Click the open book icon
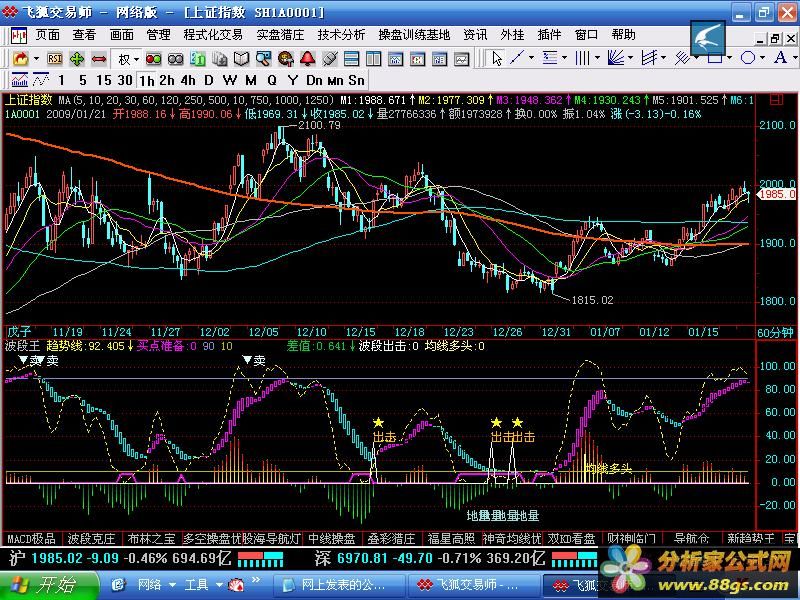 pyautogui.click(x=241, y=59)
